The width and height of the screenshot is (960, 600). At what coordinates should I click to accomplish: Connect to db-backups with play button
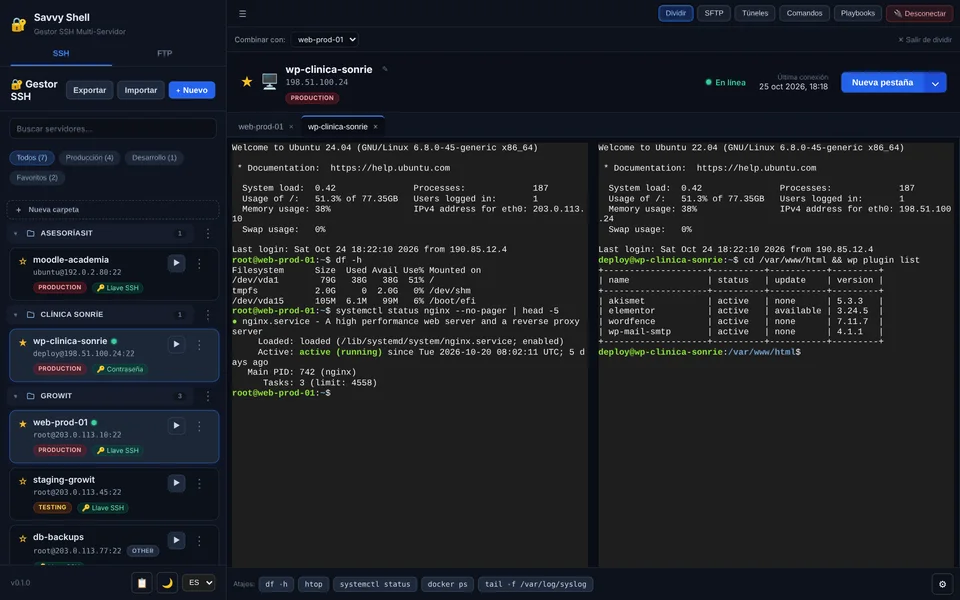point(176,540)
